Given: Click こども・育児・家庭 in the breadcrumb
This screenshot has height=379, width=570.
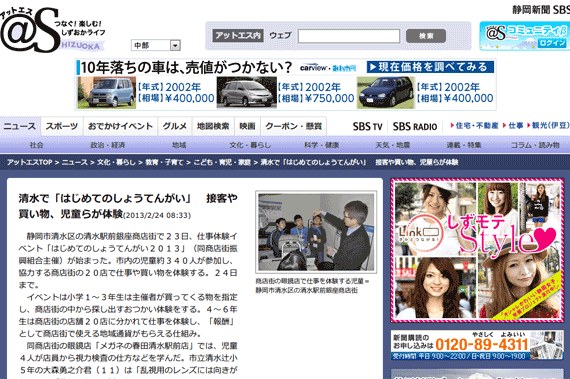Looking at the screenshot, I should [222, 162].
